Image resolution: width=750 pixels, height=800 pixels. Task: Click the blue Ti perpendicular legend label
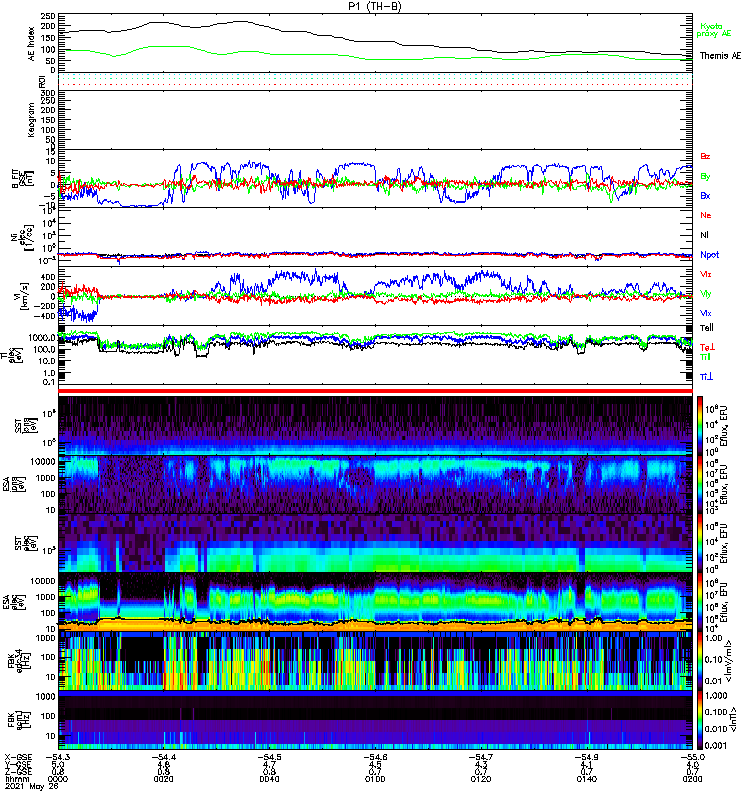(706, 376)
